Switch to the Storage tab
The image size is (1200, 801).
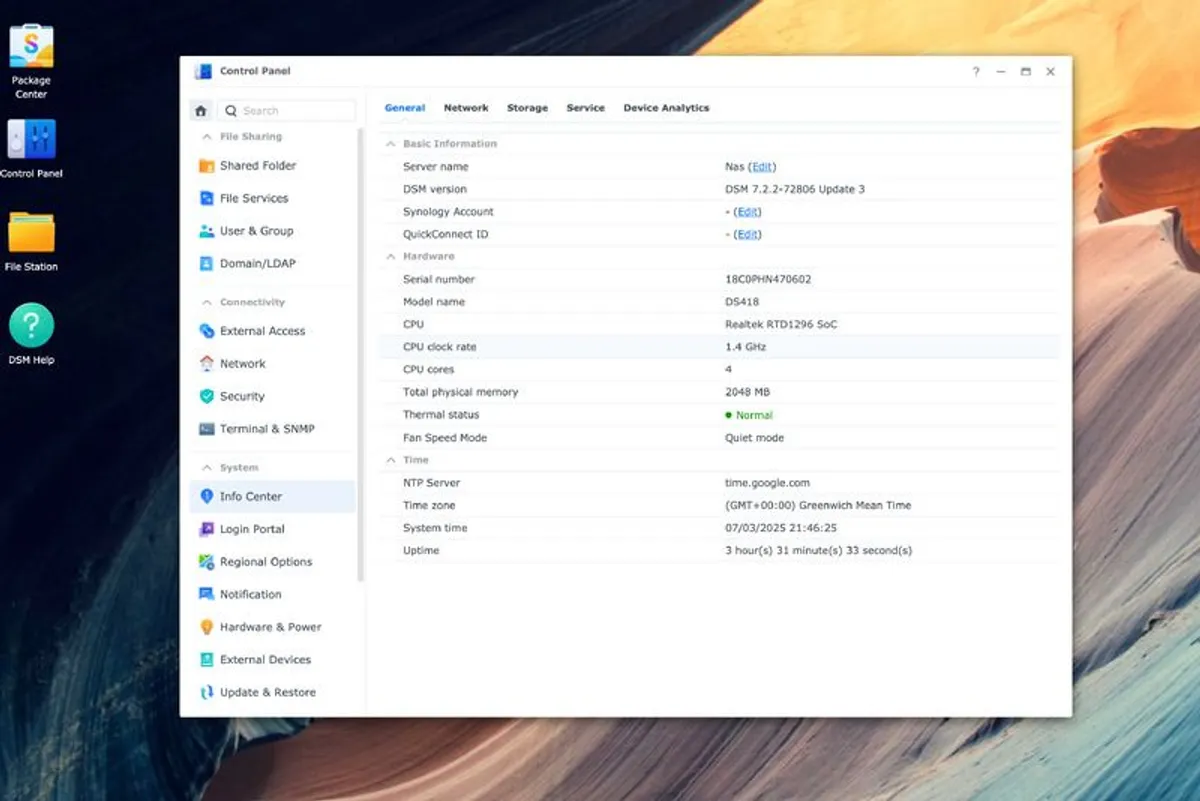click(527, 108)
